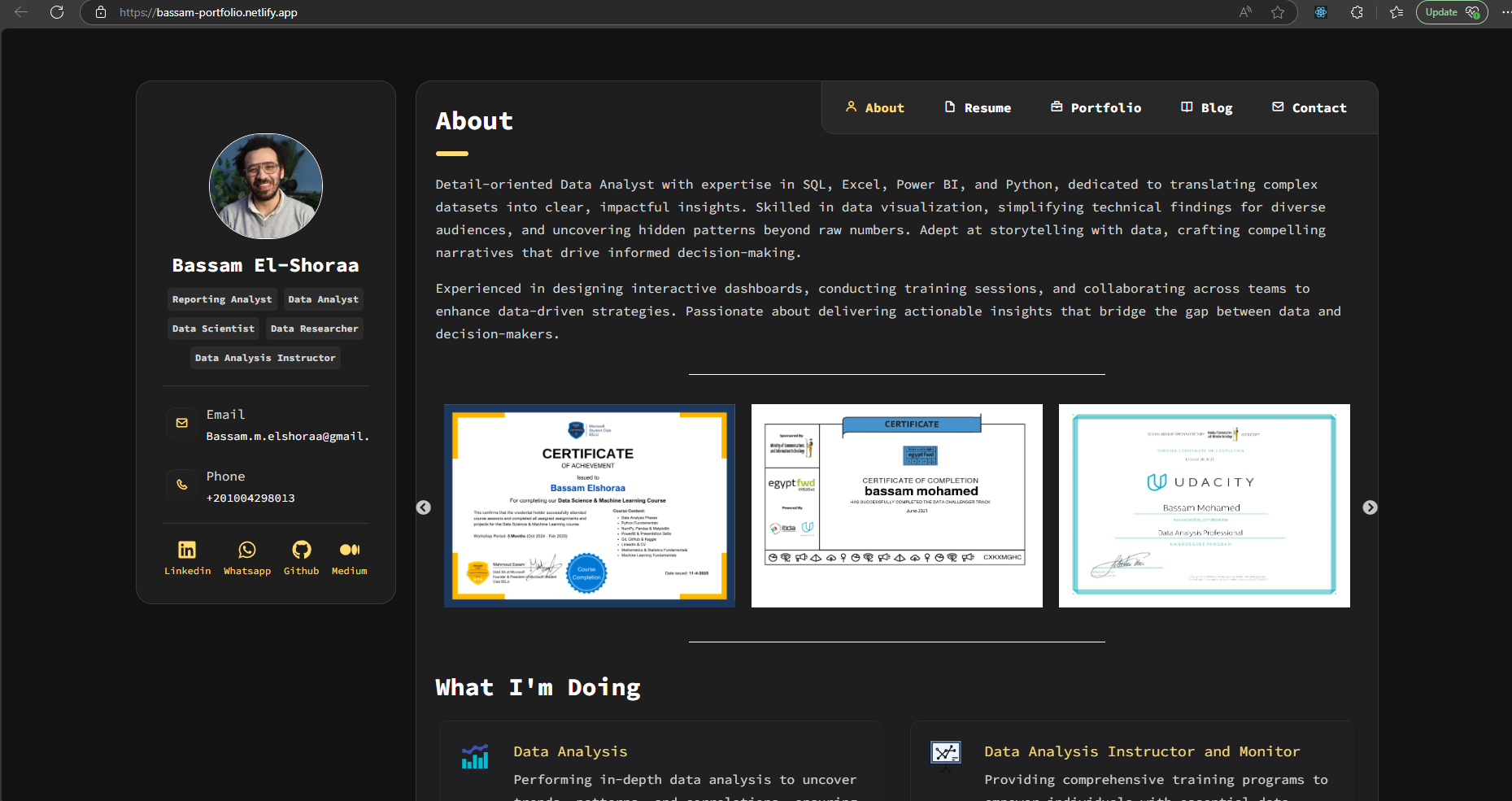Click the Data Analysis Instructor tag
The image size is (1512, 801).
(265, 358)
